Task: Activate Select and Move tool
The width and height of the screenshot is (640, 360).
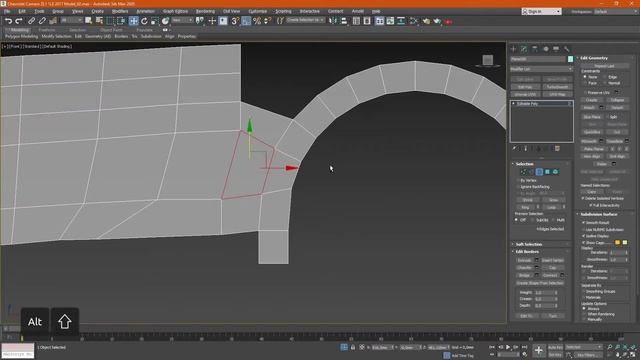Action: [133, 21]
